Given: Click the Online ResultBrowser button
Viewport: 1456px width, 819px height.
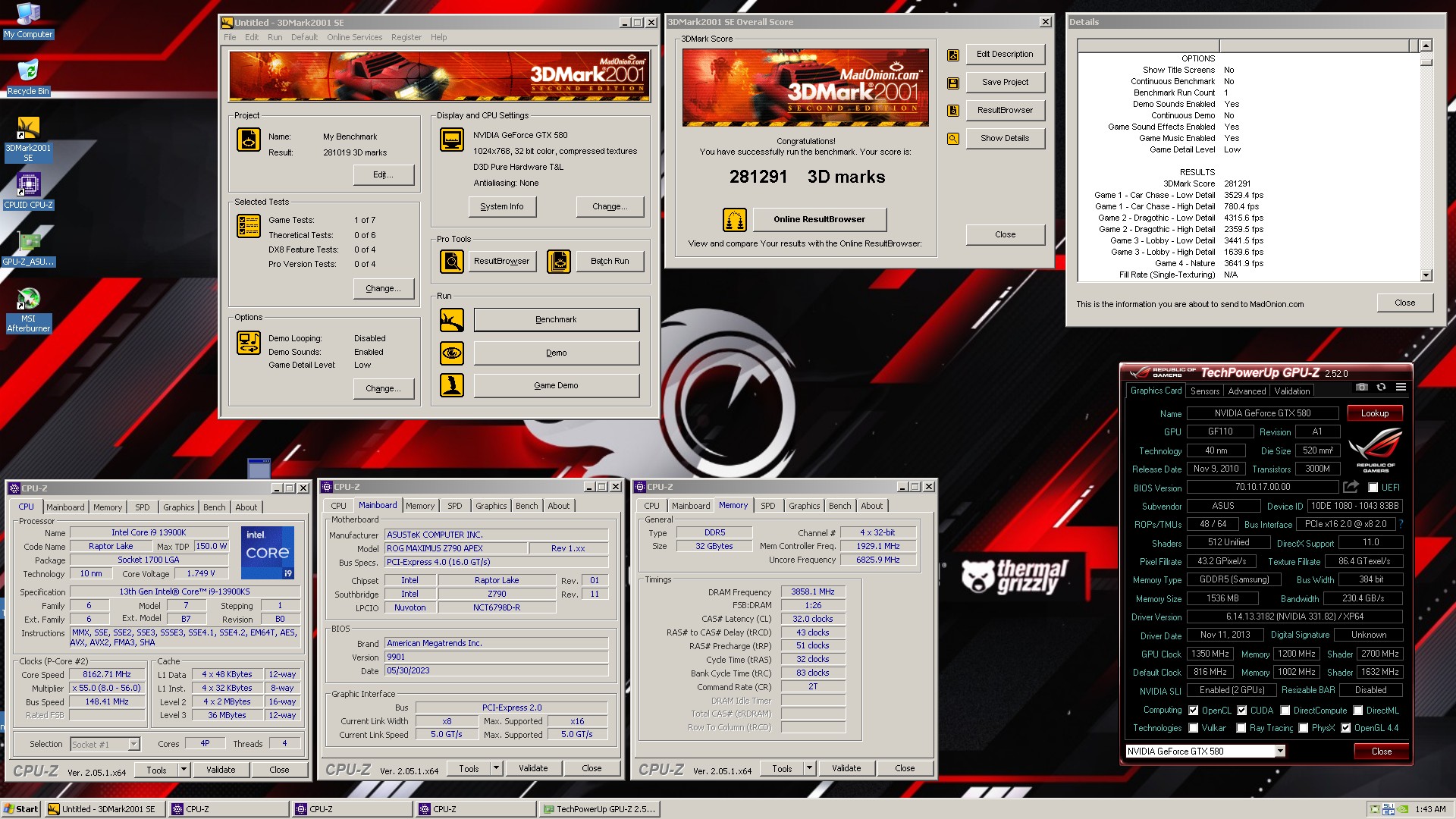Looking at the screenshot, I should click(820, 220).
